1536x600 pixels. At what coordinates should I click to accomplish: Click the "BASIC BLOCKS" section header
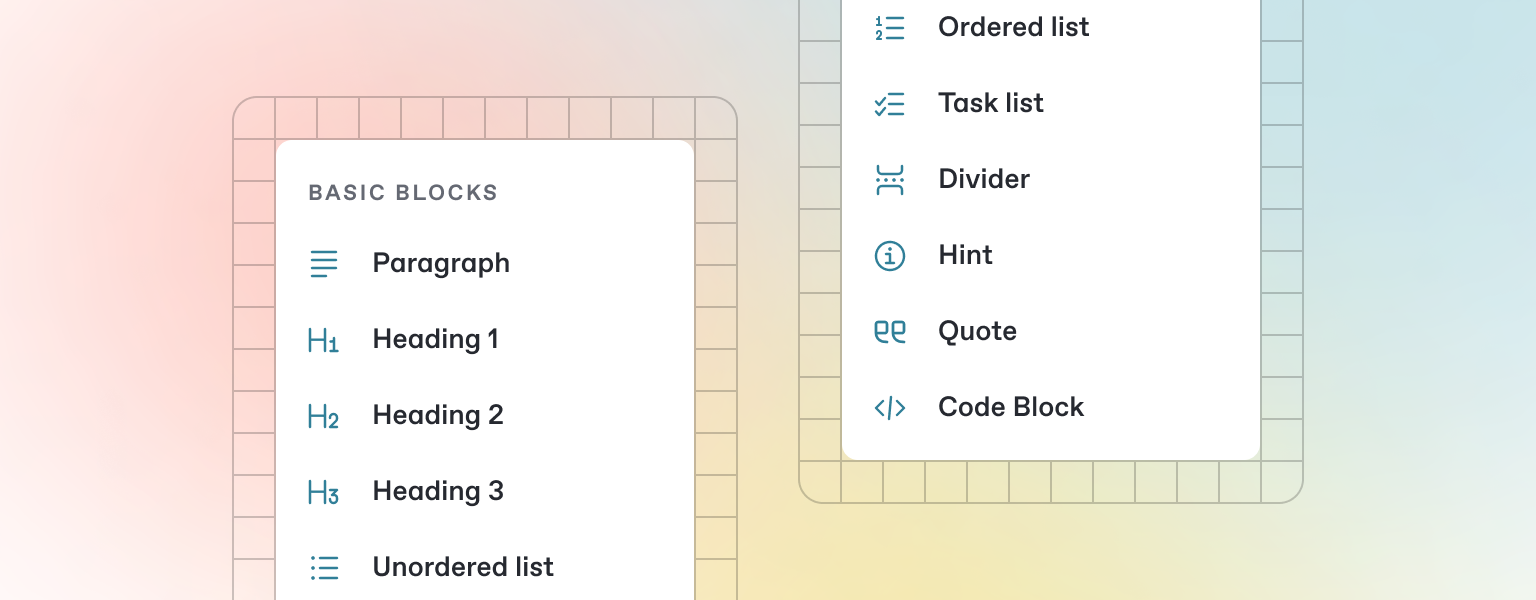tap(403, 193)
